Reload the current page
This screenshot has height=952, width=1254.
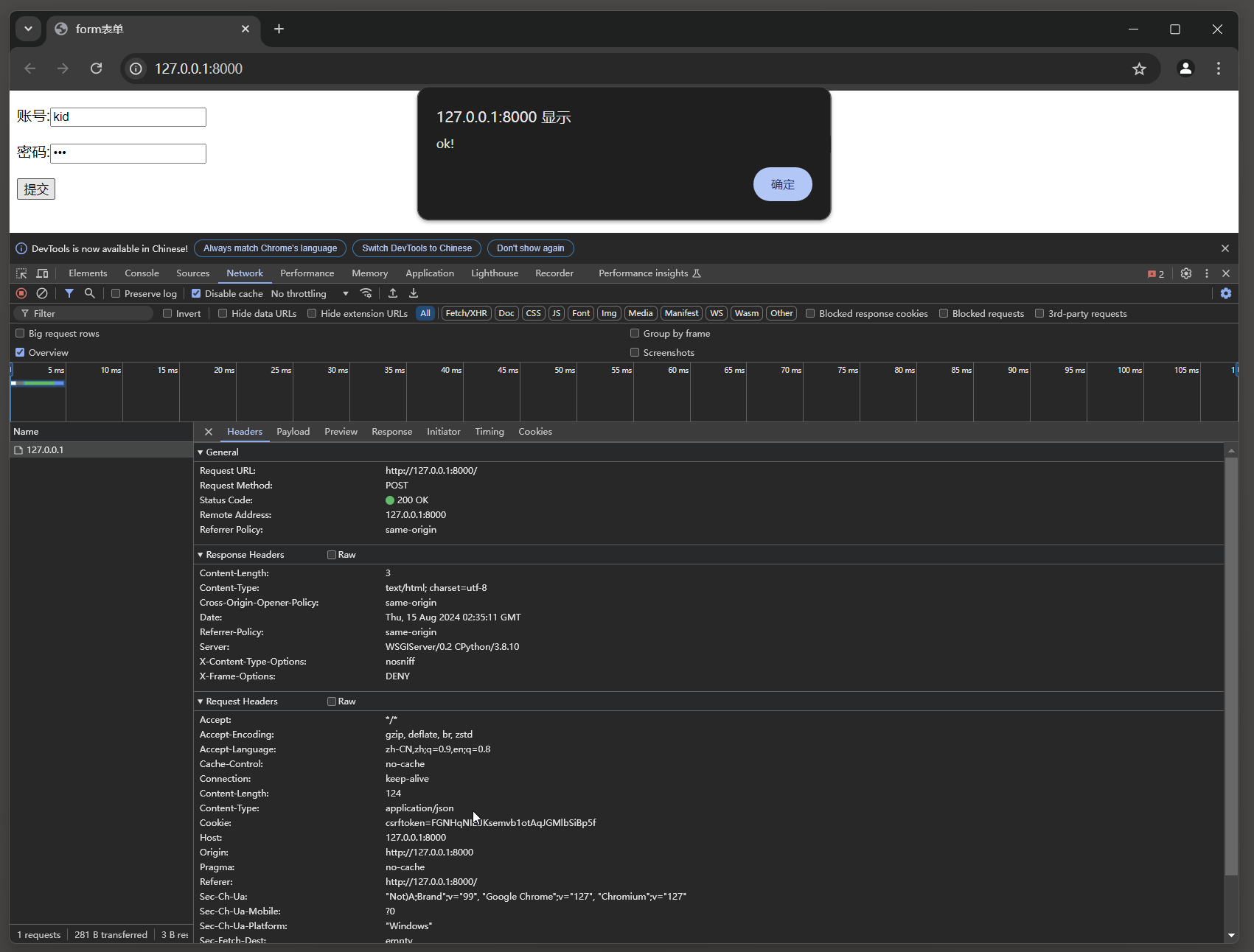click(96, 69)
